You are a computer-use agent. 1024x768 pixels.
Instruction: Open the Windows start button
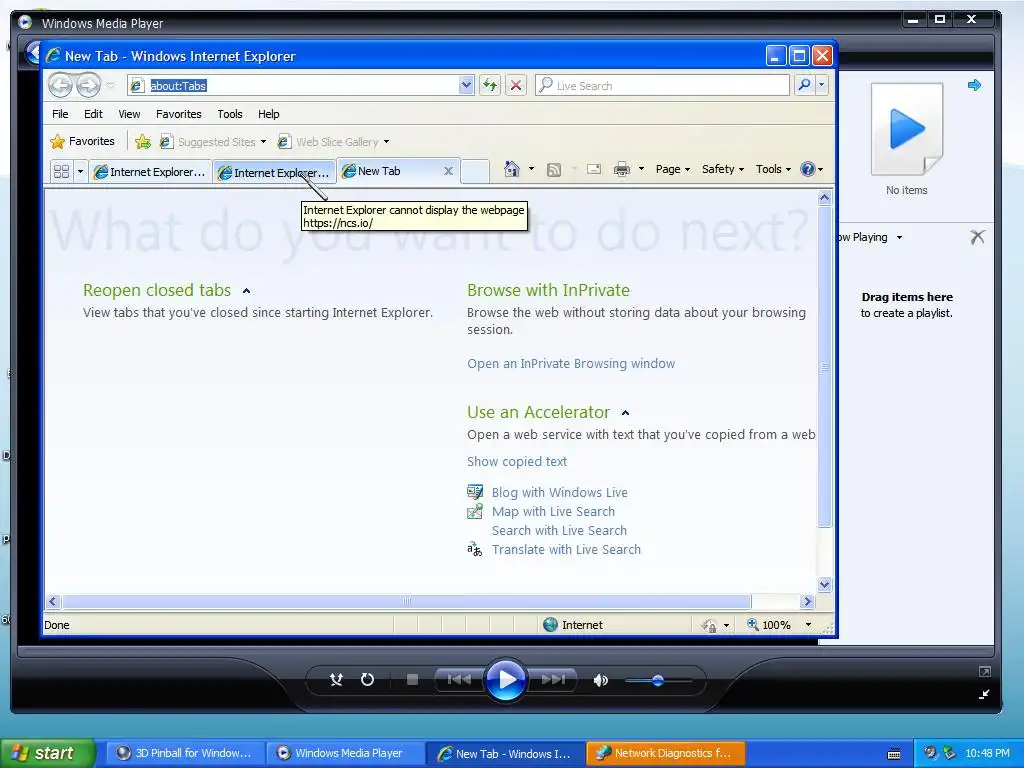[46, 753]
